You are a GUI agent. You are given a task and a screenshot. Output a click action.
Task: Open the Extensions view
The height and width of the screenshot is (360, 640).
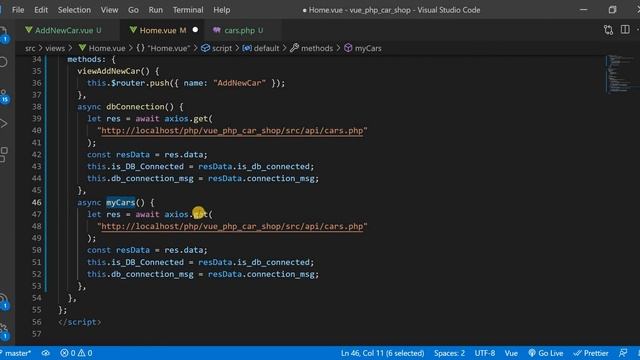coord(3,155)
